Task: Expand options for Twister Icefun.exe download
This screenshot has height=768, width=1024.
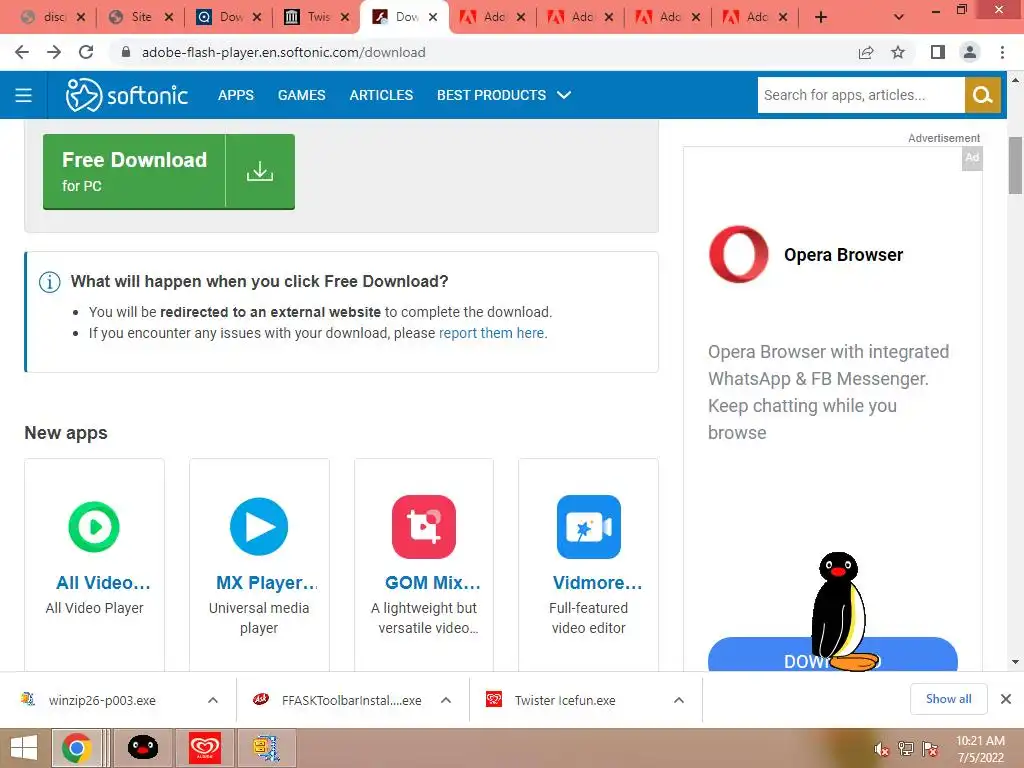Action: click(679, 700)
